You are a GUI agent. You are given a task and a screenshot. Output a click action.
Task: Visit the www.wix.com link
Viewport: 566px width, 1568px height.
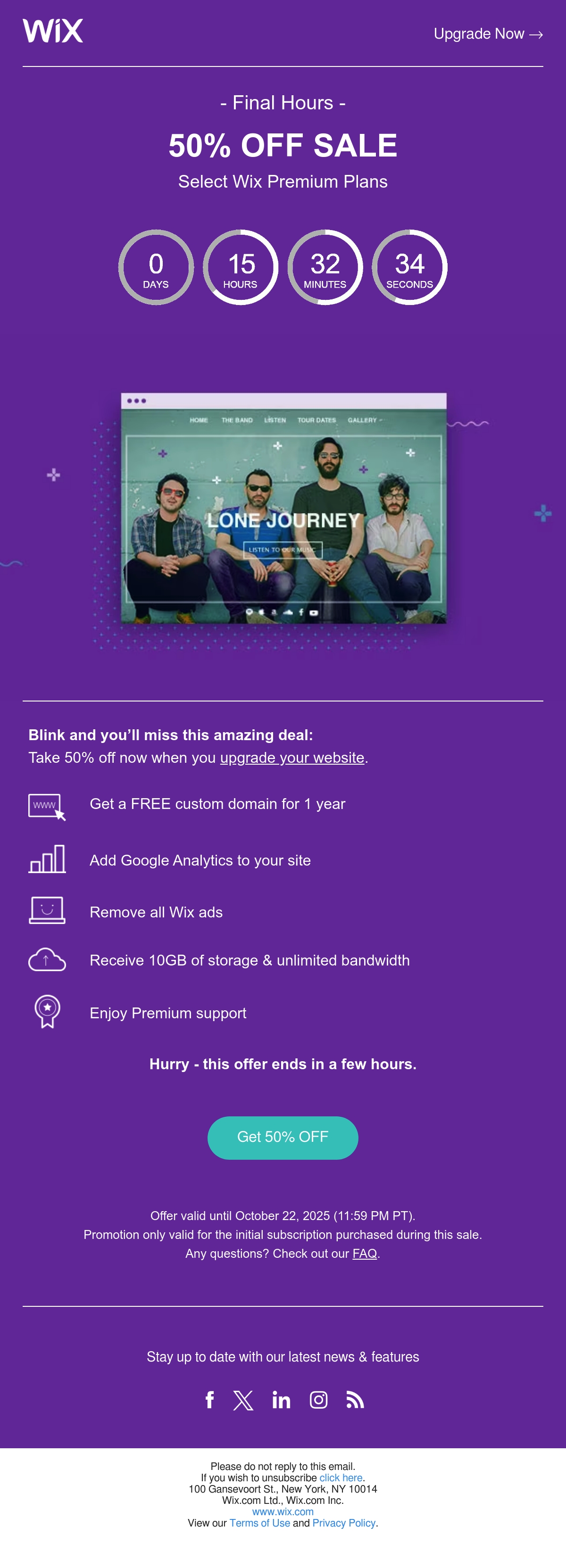(283, 1512)
